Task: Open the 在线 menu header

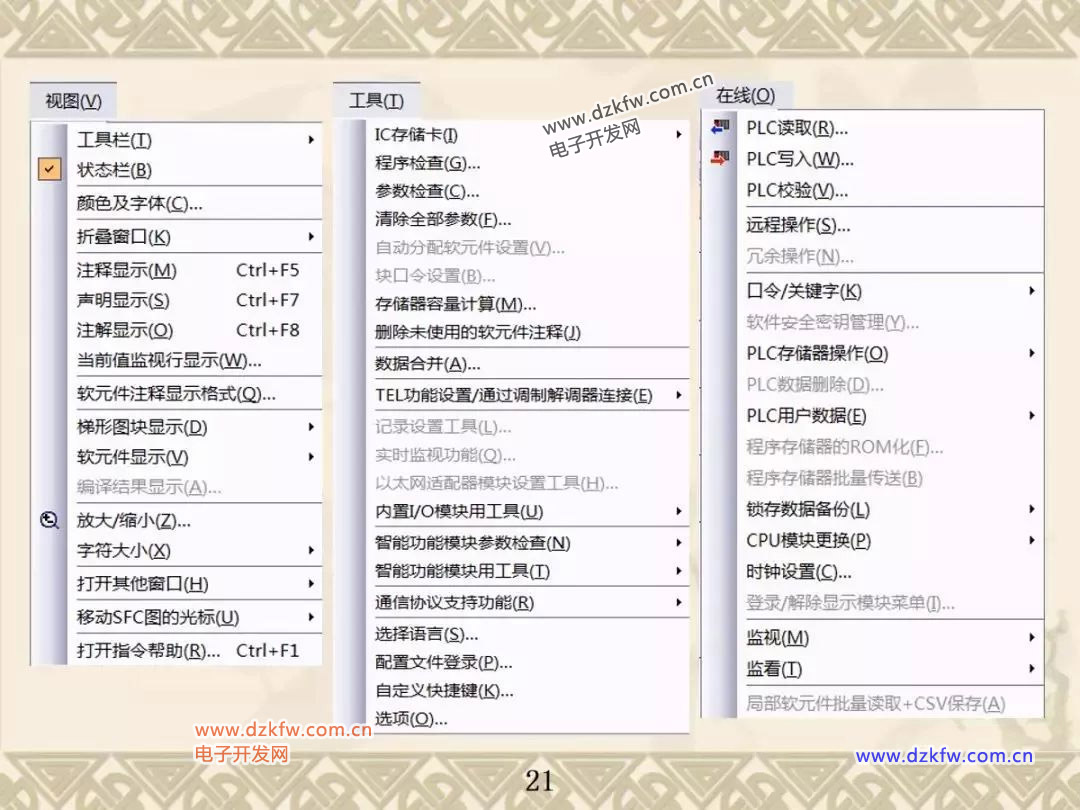Action: (x=745, y=95)
